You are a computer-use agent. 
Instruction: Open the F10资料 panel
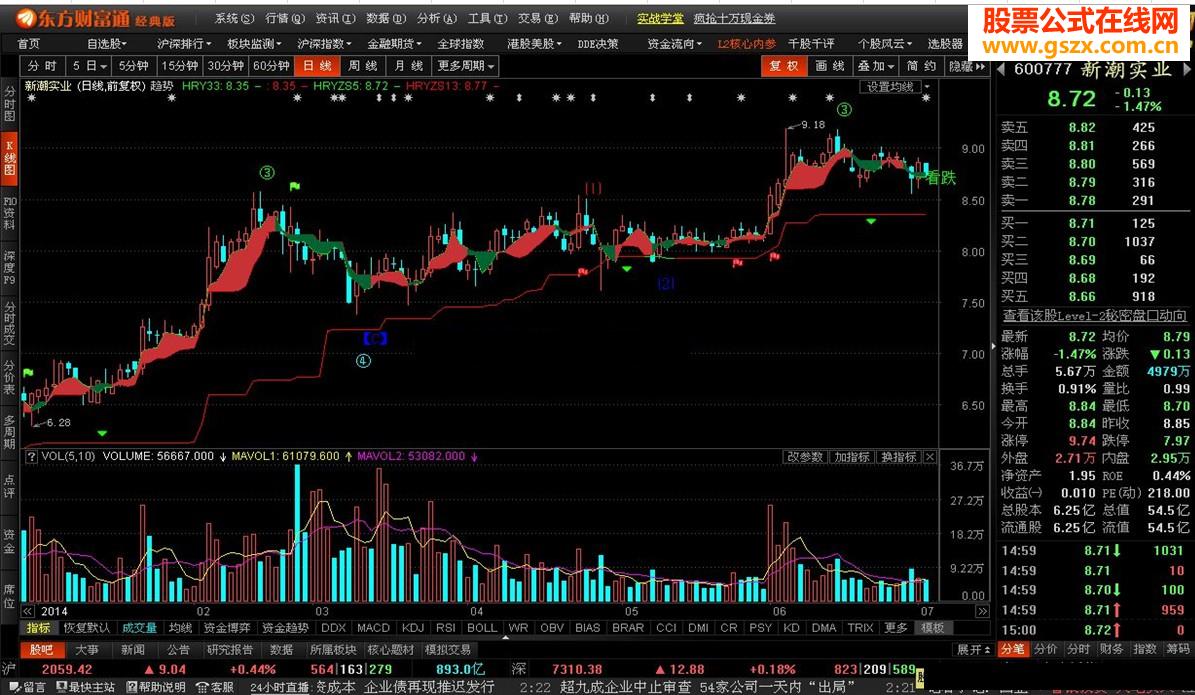pyautogui.click(x=9, y=215)
